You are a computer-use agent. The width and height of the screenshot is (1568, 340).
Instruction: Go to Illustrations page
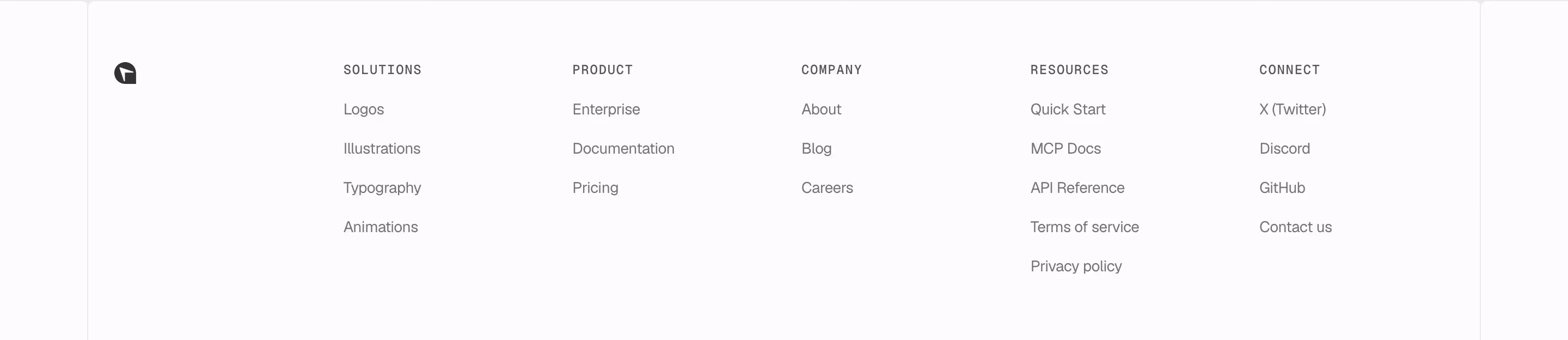click(x=382, y=149)
